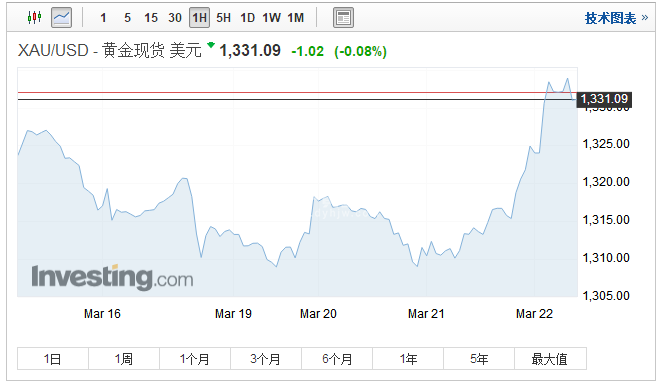The width and height of the screenshot is (661, 384).
Task: Click the green down arrow indicator
Action: pos(211,45)
